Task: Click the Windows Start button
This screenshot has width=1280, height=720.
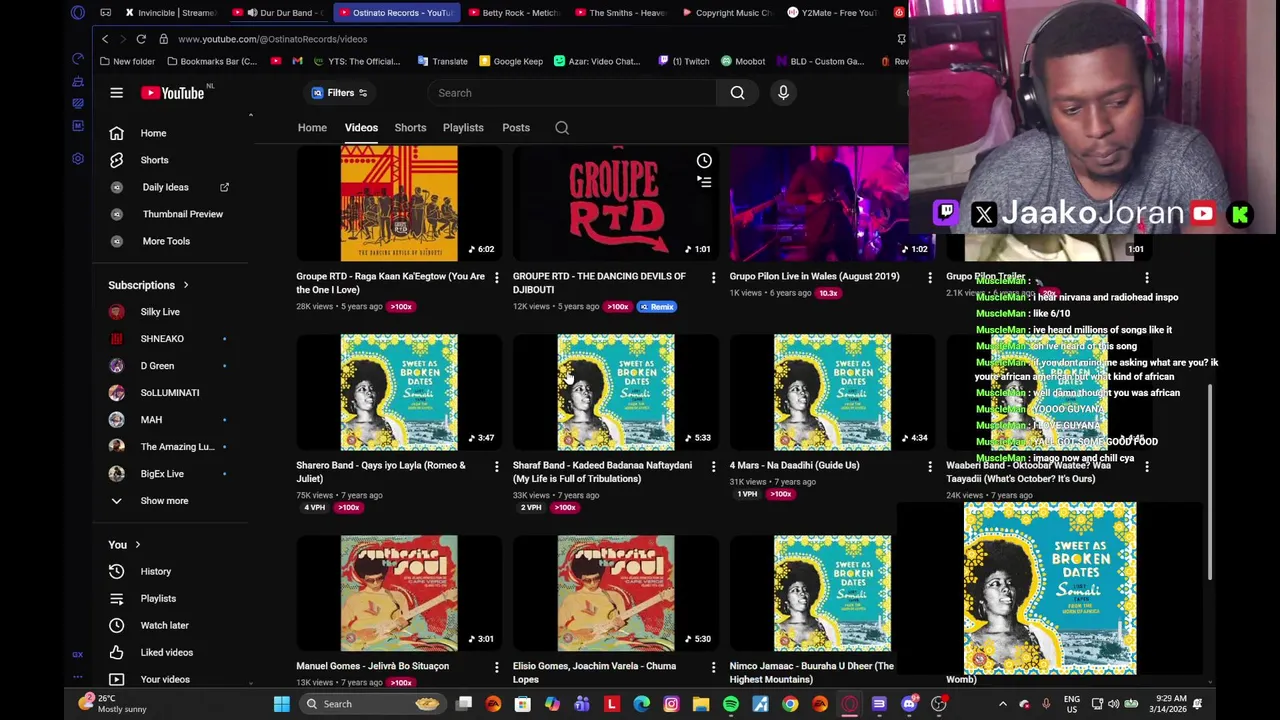Action: pos(282,704)
